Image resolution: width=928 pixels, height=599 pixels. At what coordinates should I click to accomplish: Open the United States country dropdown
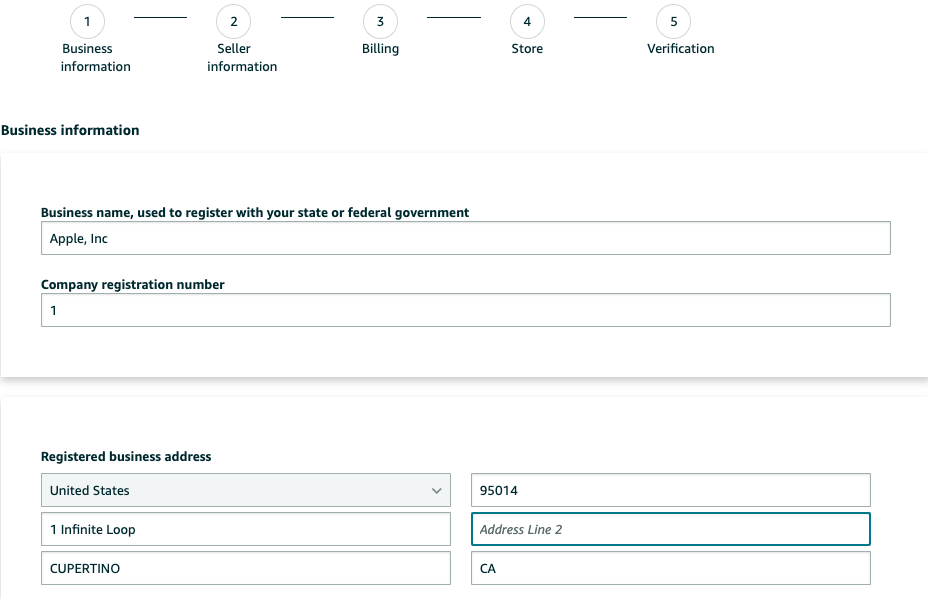coord(246,490)
